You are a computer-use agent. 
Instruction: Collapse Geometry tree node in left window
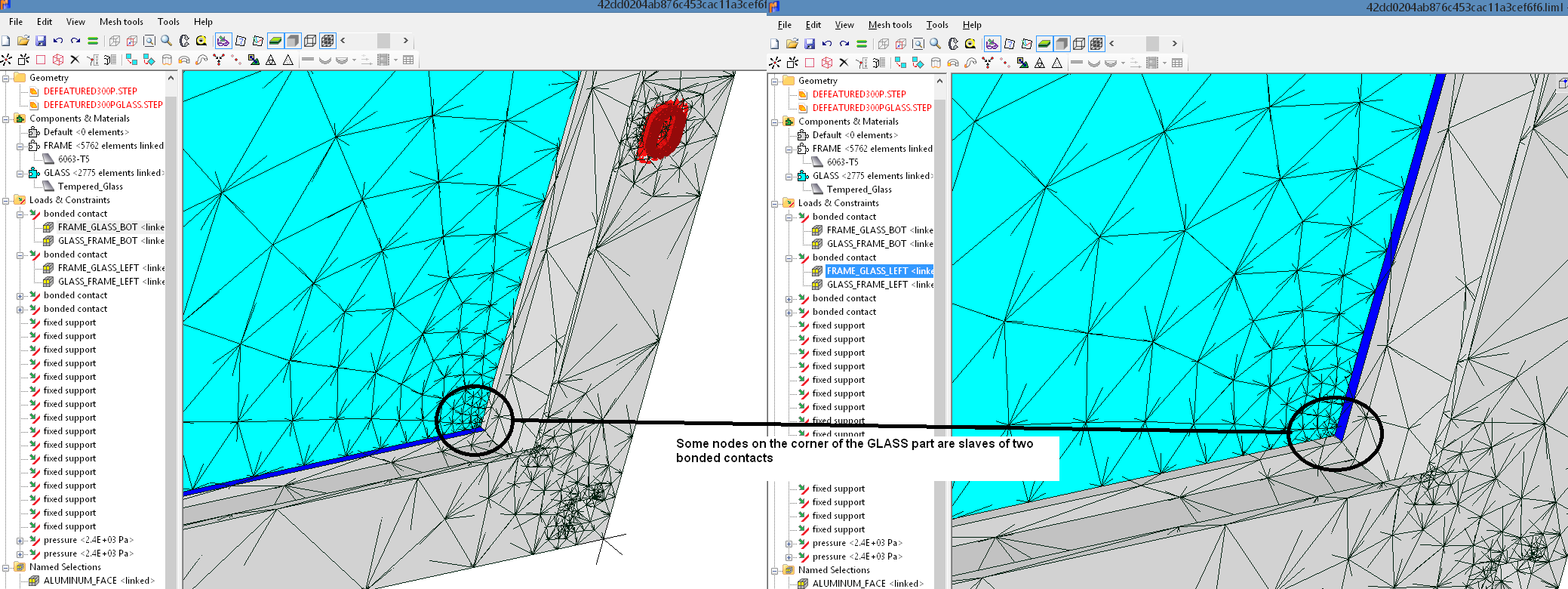(x=6, y=78)
